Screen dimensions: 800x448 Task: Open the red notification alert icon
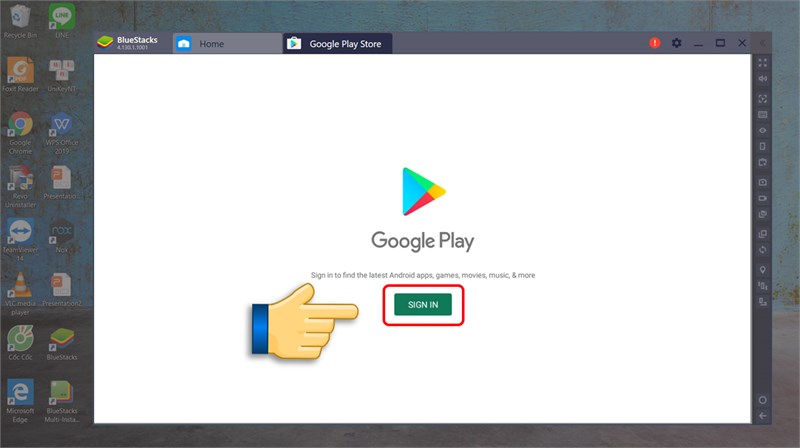coord(655,43)
